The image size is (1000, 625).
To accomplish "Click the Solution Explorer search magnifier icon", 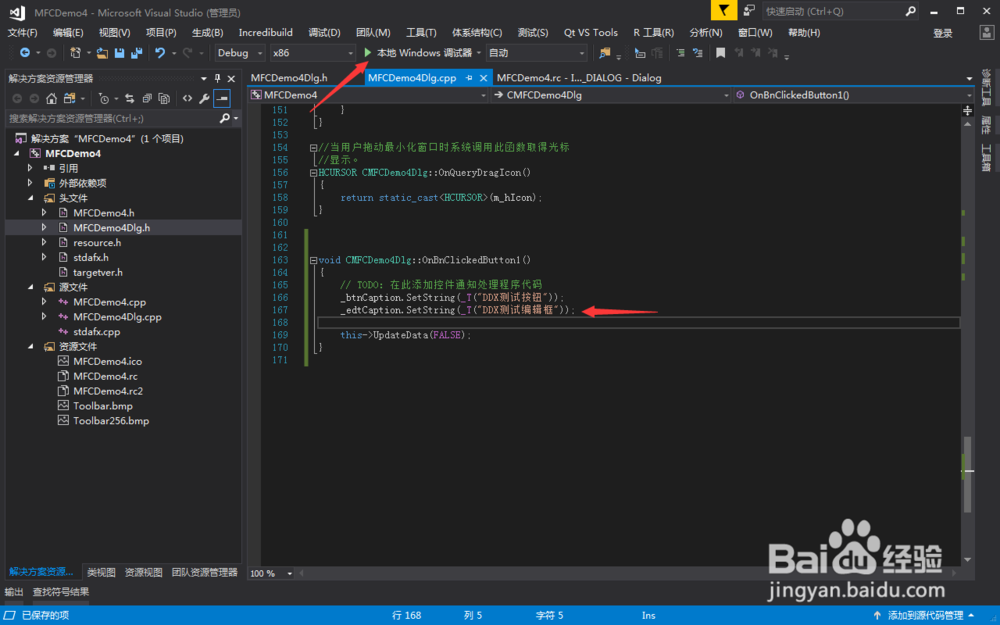I will pyautogui.click(x=224, y=118).
